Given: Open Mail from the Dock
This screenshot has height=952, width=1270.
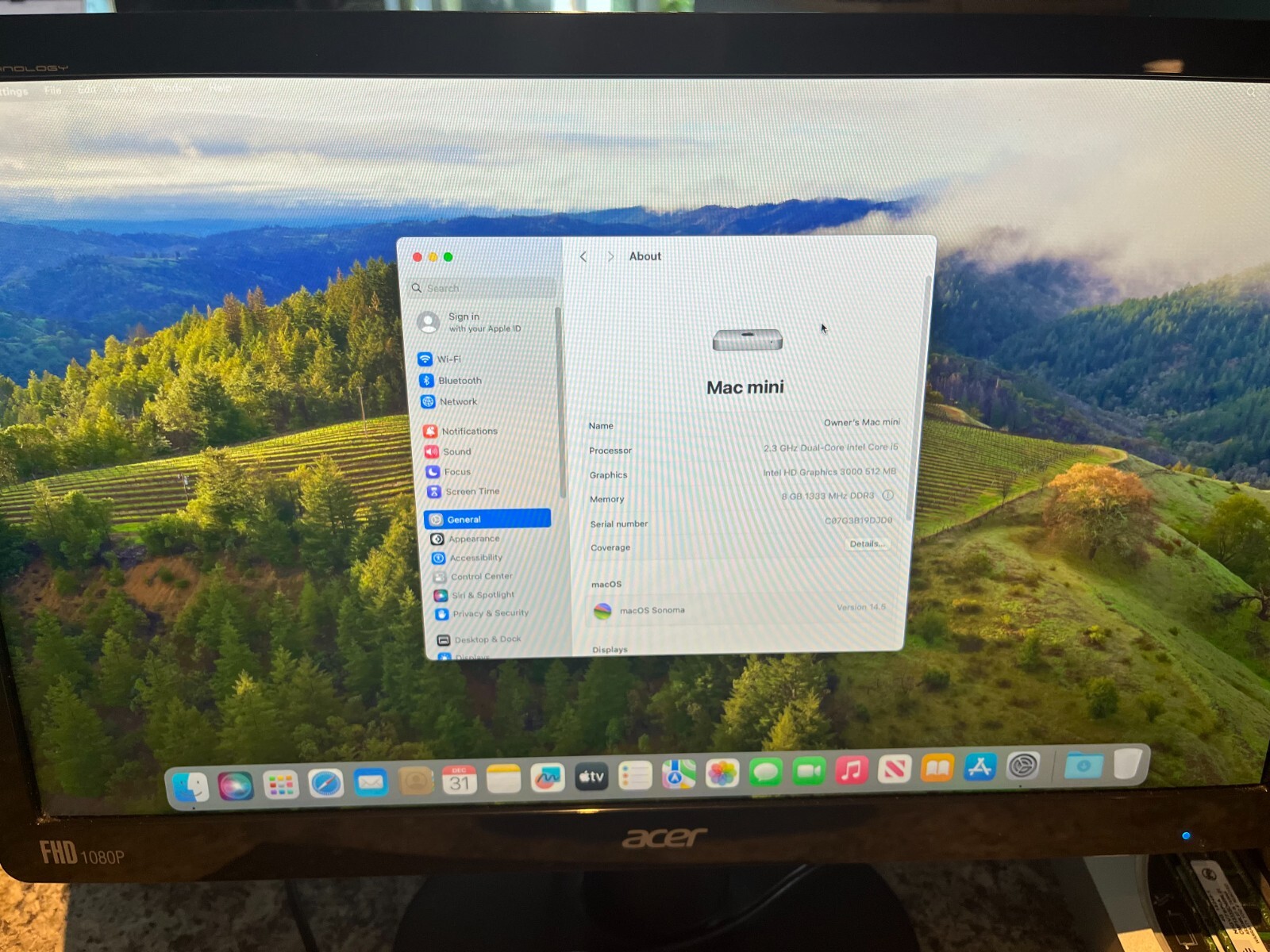Looking at the screenshot, I should (371, 783).
